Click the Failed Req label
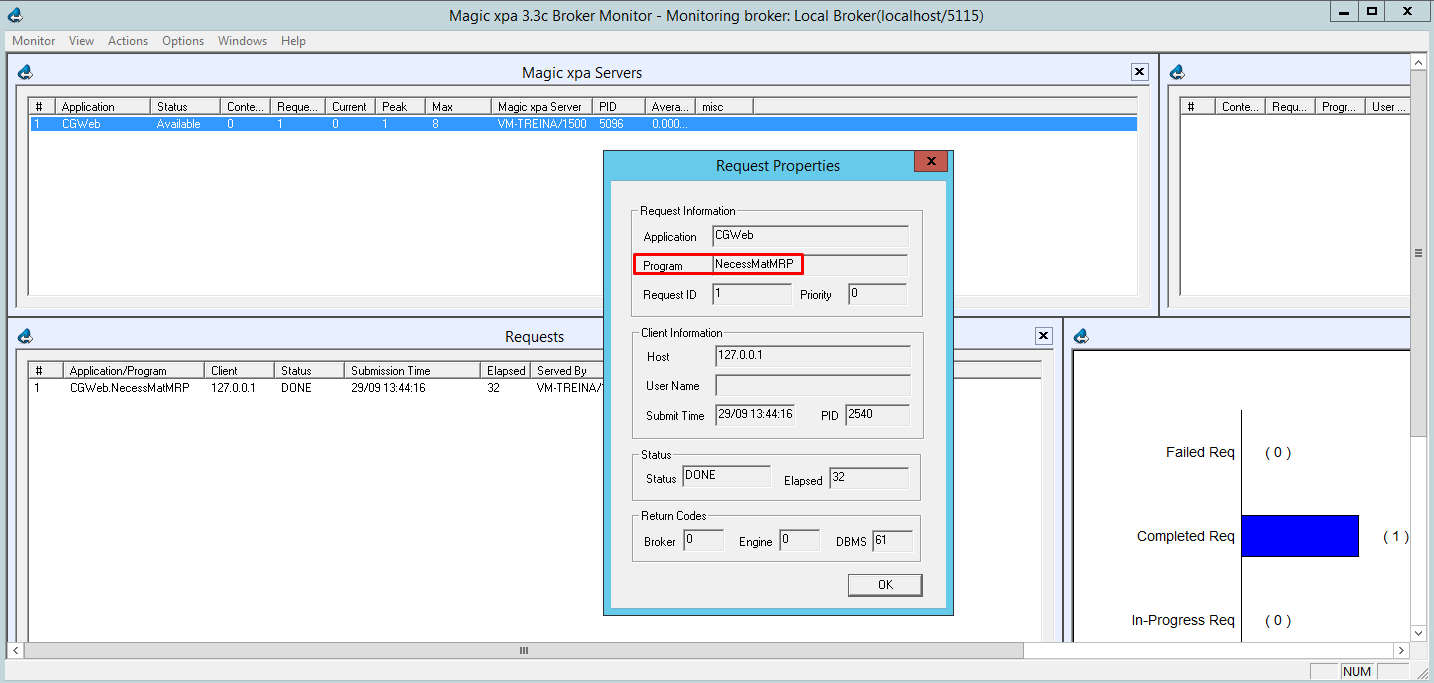 coord(1200,452)
